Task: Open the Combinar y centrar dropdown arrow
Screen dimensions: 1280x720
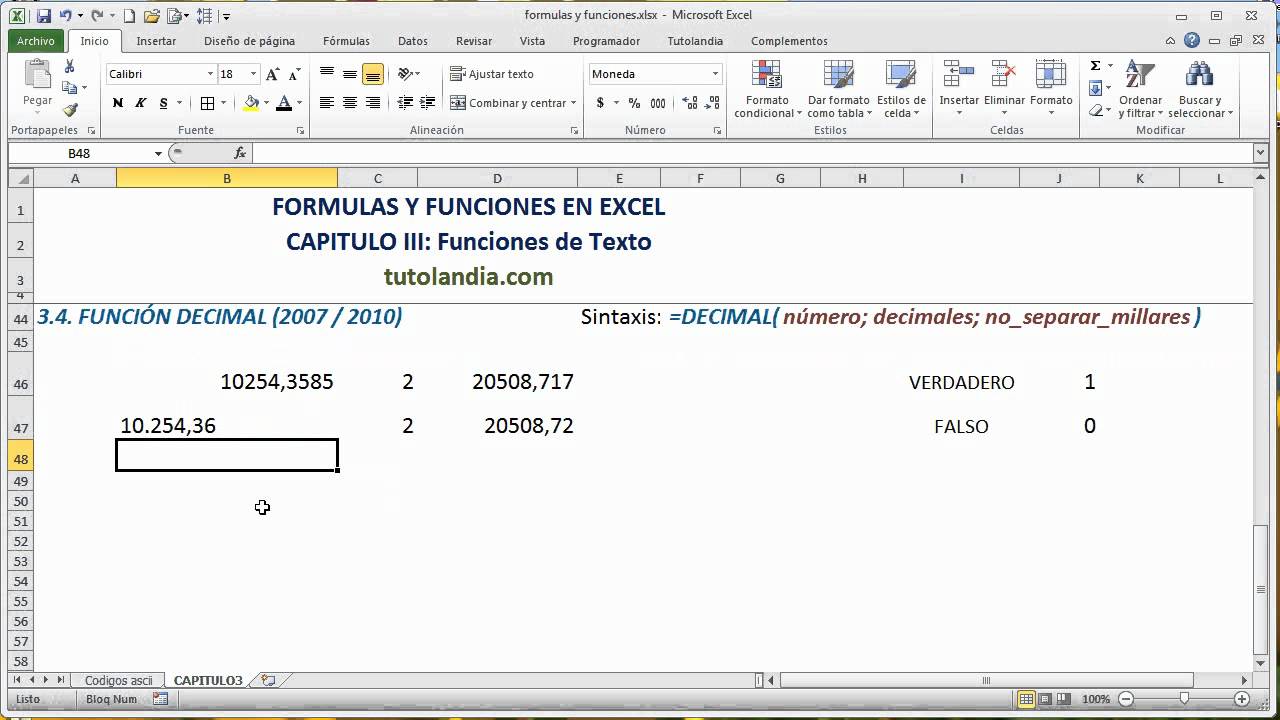Action: coord(574,103)
